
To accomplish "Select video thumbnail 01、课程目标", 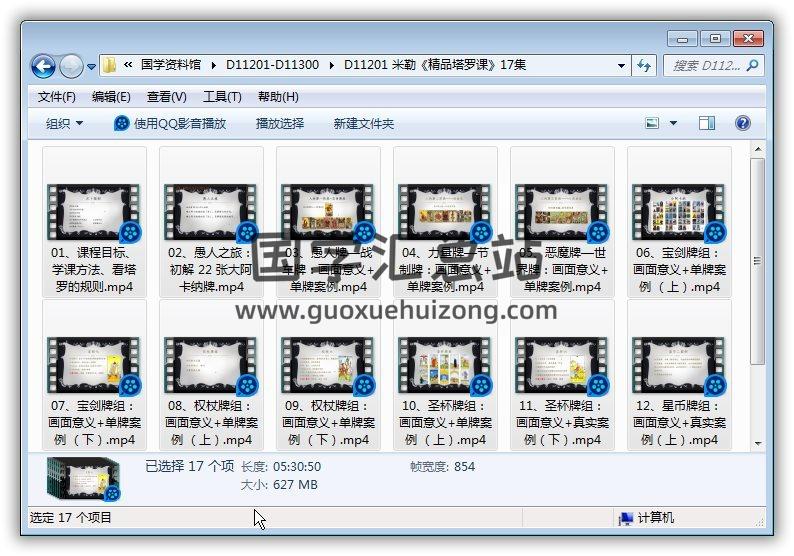I will [94, 212].
